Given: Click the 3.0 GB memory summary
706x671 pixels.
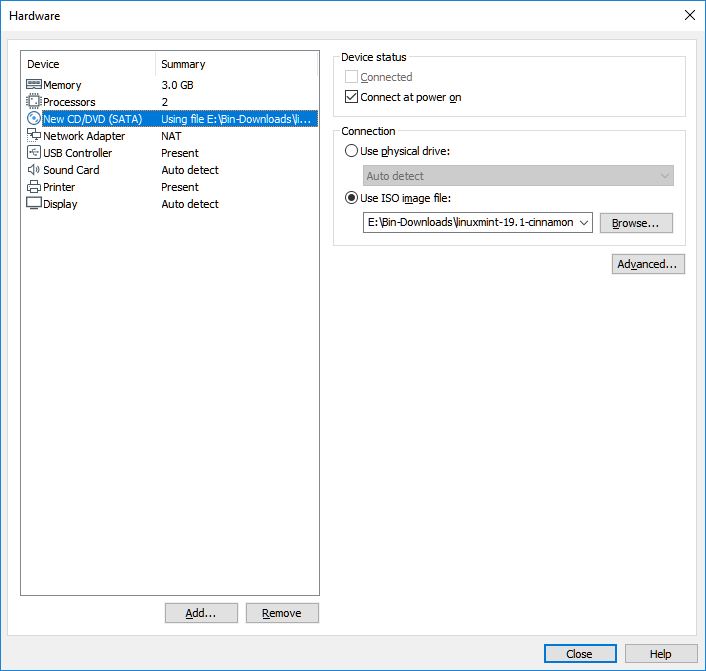Looking at the screenshot, I should 177,85.
